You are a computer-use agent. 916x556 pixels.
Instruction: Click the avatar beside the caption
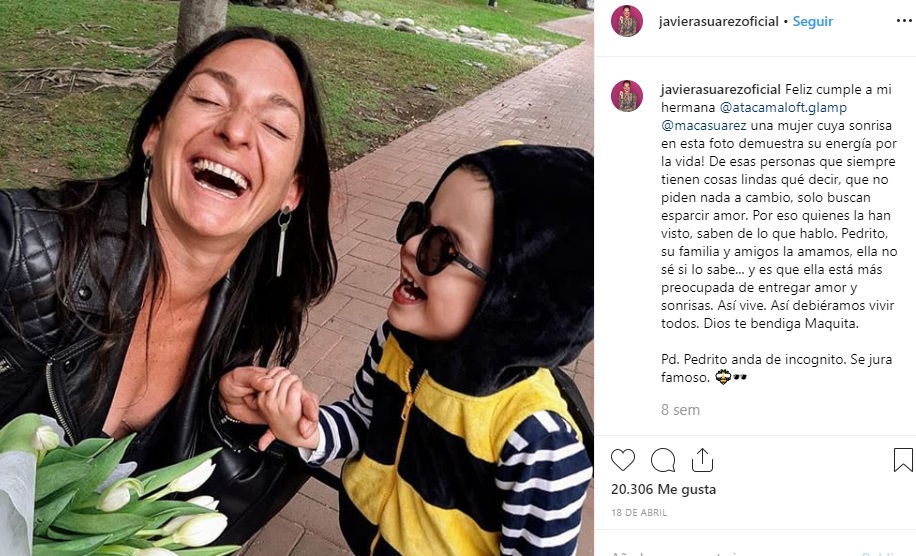pyautogui.click(x=627, y=96)
